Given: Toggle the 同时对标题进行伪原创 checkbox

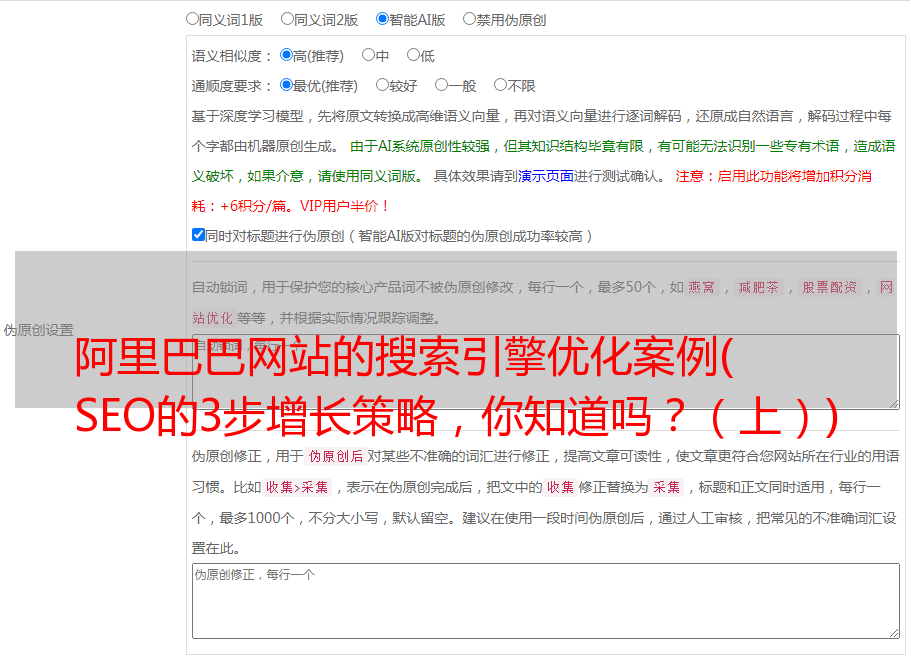Looking at the screenshot, I should tap(198, 235).
